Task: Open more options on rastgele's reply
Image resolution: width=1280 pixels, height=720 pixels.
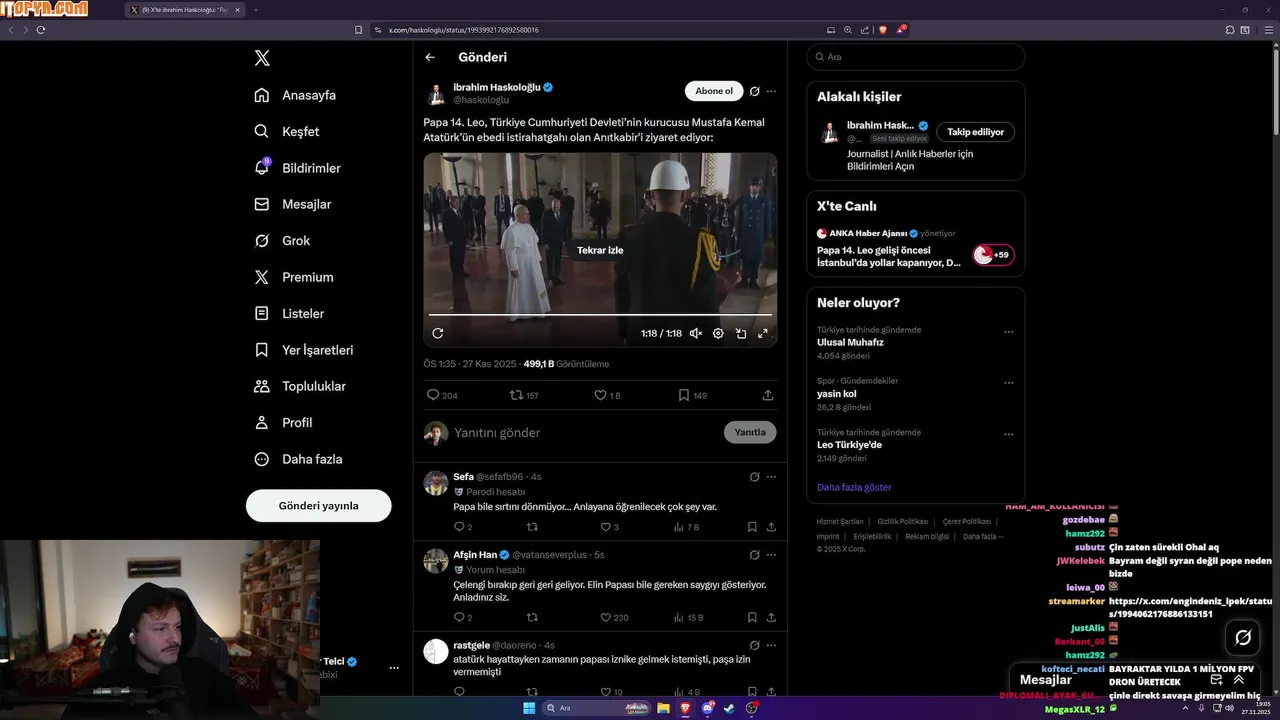Action: [x=771, y=645]
